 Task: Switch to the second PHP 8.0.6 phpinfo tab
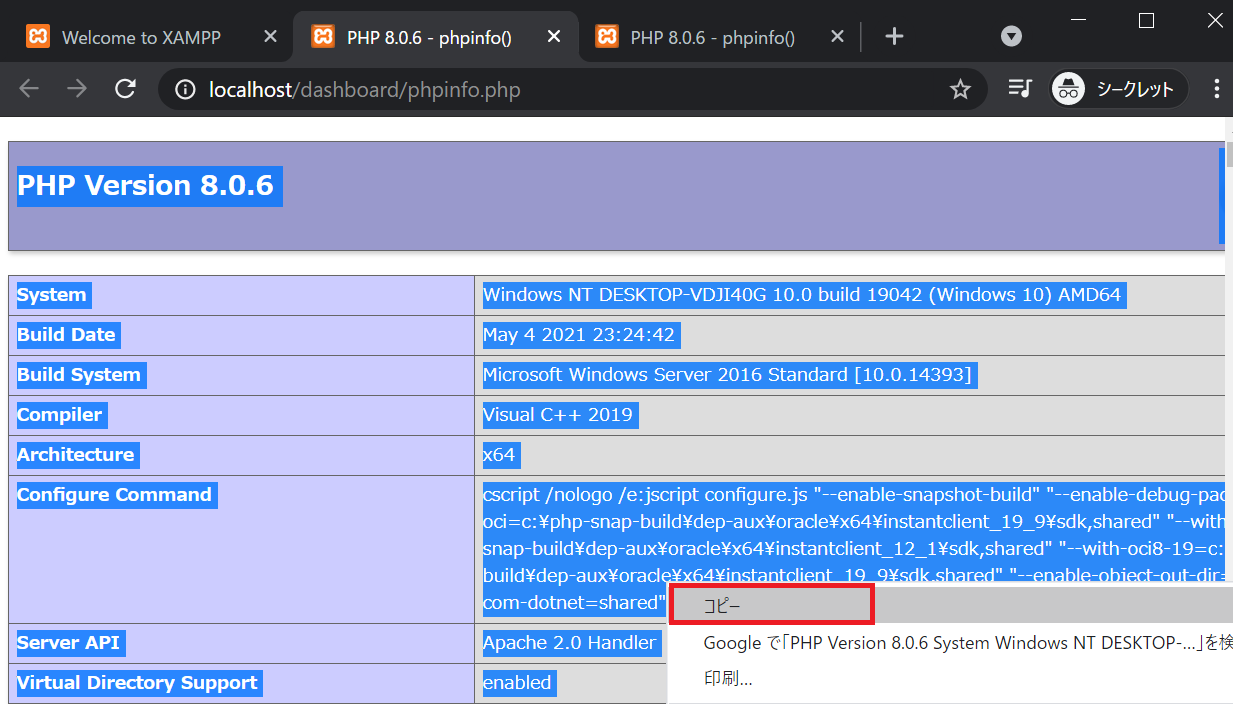(x=717, y=36)
